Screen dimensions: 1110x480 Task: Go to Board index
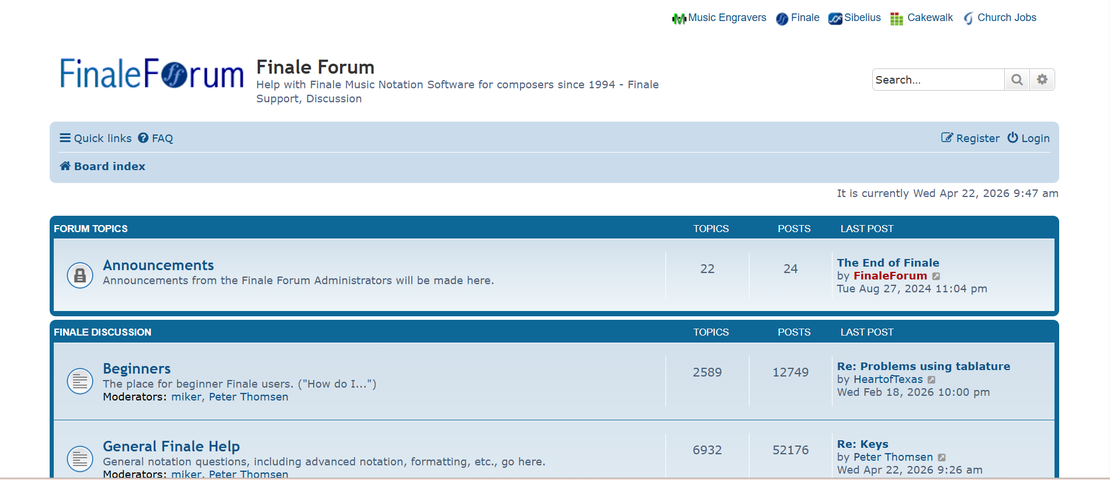click(103, 166)
